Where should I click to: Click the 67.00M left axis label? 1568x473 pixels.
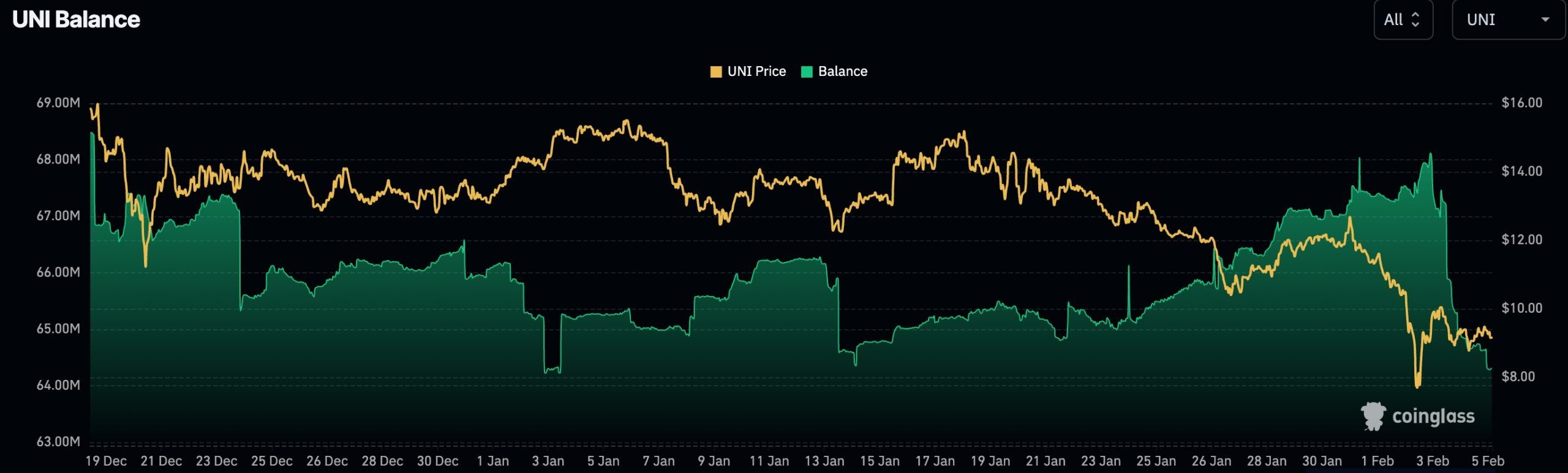tap(58, 215)
